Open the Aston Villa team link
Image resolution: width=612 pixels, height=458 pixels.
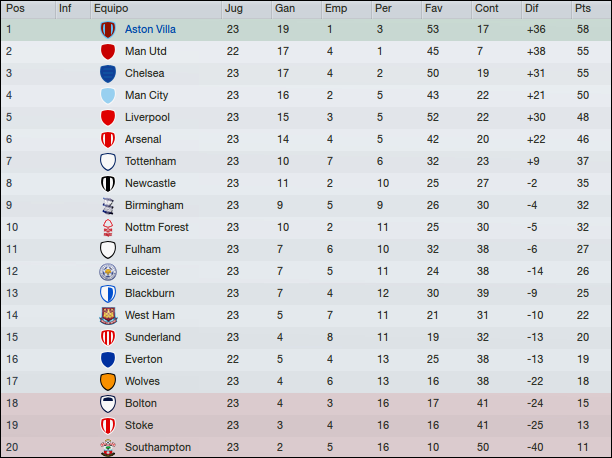pyautogui.click(x=150, y=29)
